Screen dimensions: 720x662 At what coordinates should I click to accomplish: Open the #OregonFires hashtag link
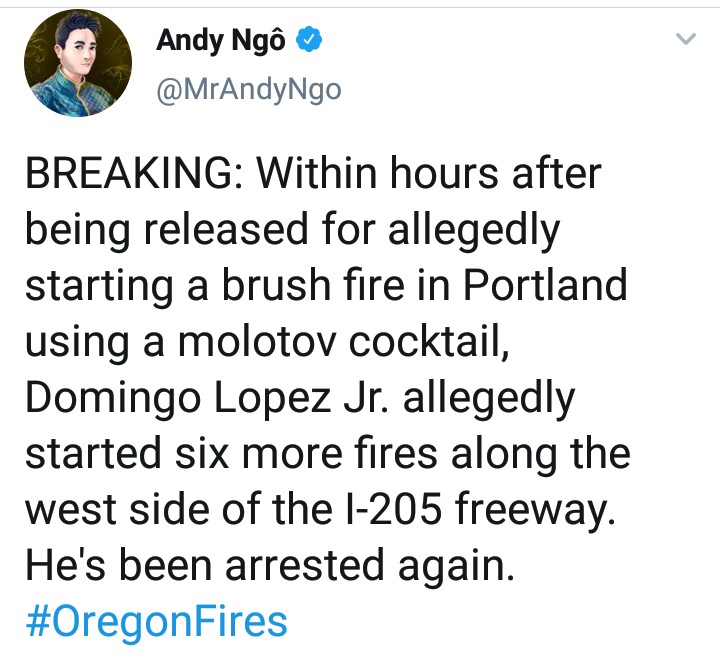(154, 621)
